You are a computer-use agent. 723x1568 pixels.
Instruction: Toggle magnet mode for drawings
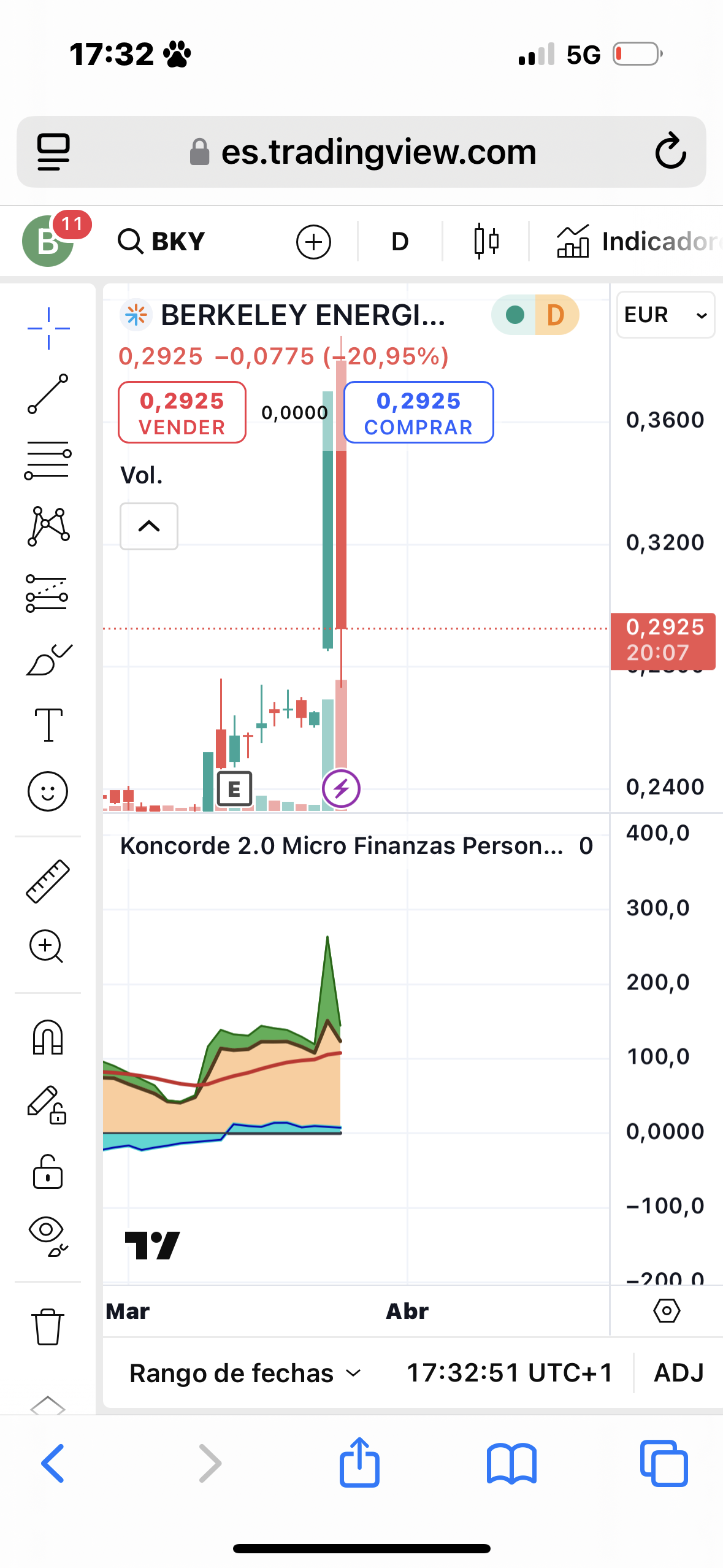pos(48,1037)
